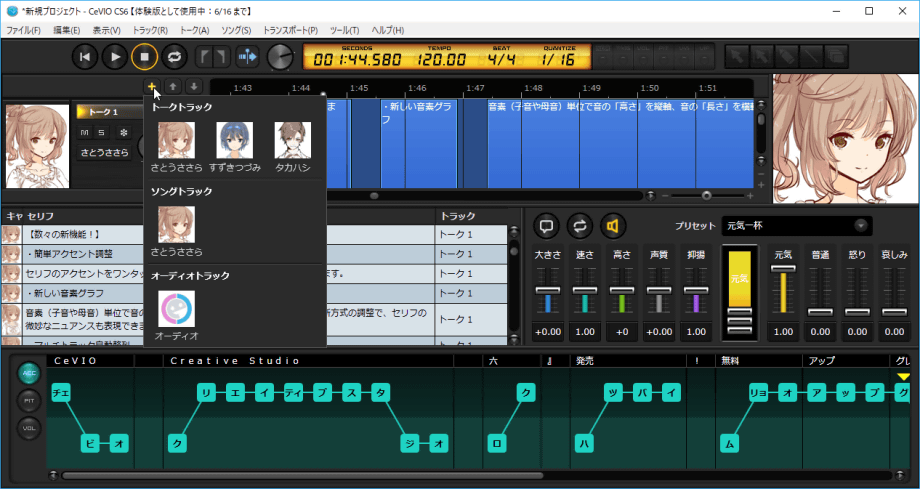
Task: Open トランスポート(P) menu
Action: [290, 30]
